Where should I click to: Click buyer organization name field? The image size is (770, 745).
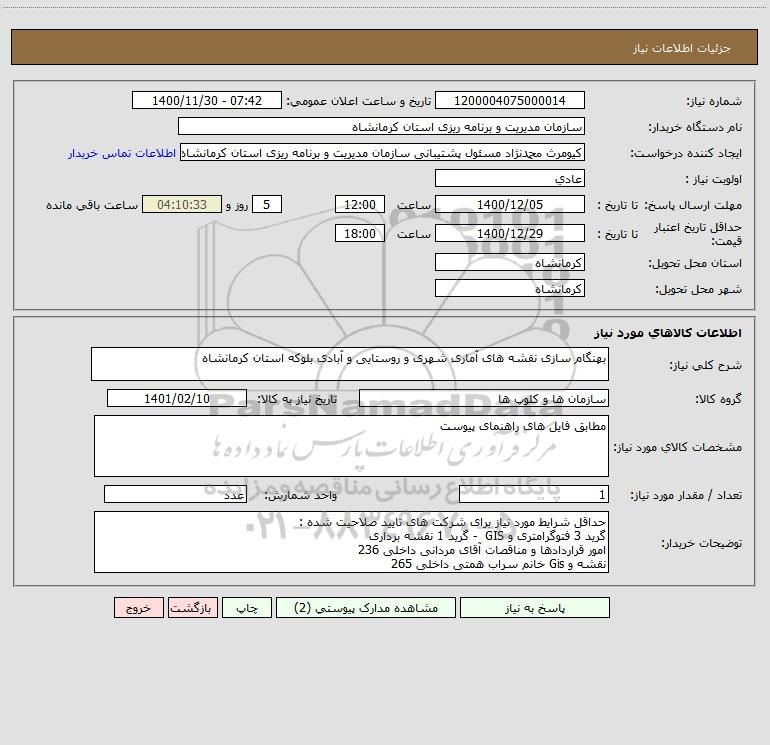381,126
